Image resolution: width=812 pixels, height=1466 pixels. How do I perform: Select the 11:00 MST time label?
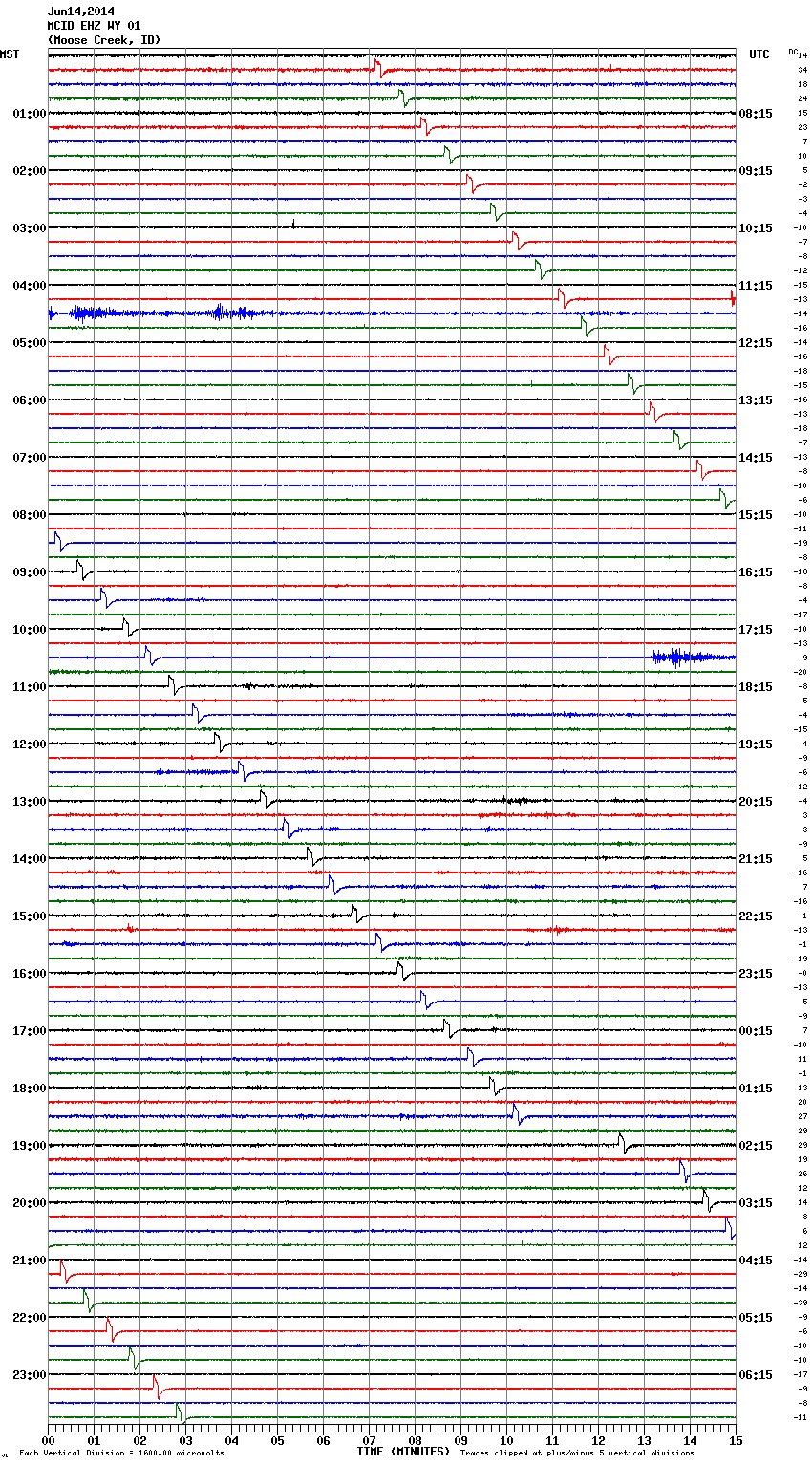click(30, 687)
